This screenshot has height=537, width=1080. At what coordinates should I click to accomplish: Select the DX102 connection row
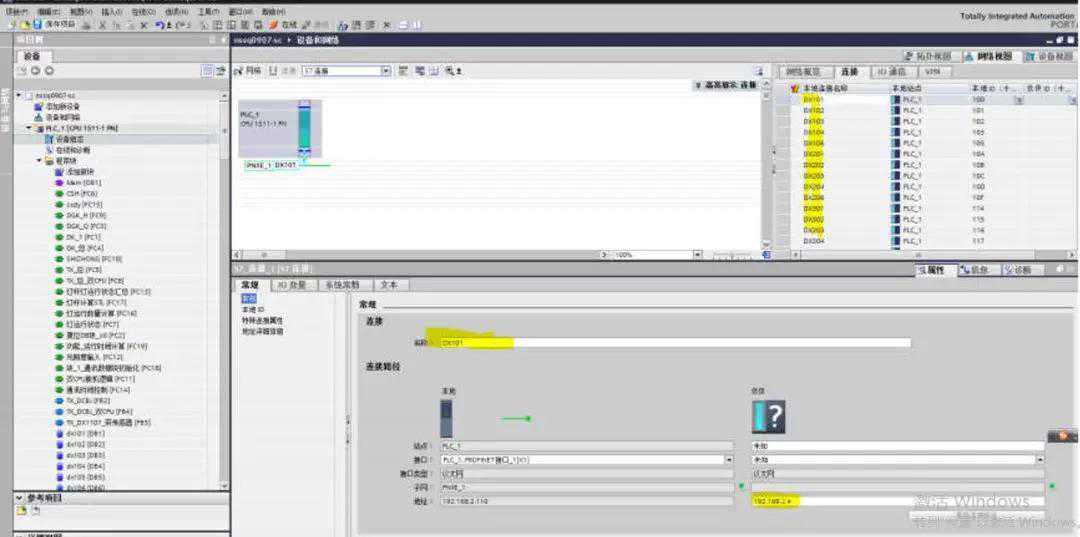[813, 111]
